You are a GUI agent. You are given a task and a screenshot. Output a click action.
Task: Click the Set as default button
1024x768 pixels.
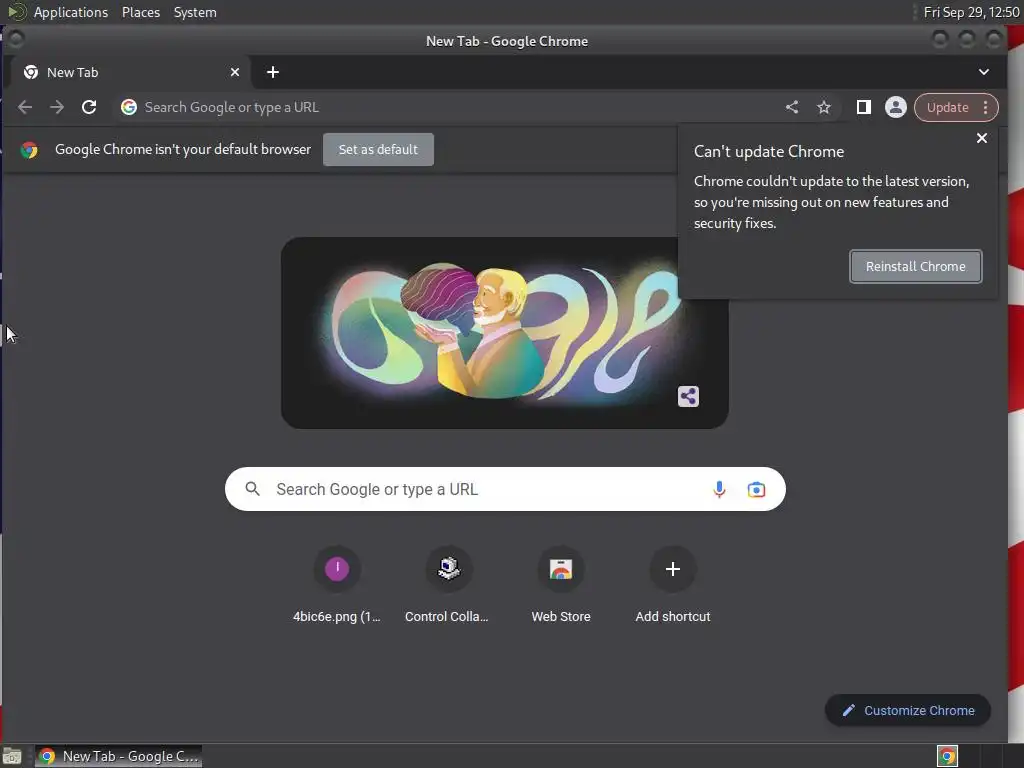(378, 150)
